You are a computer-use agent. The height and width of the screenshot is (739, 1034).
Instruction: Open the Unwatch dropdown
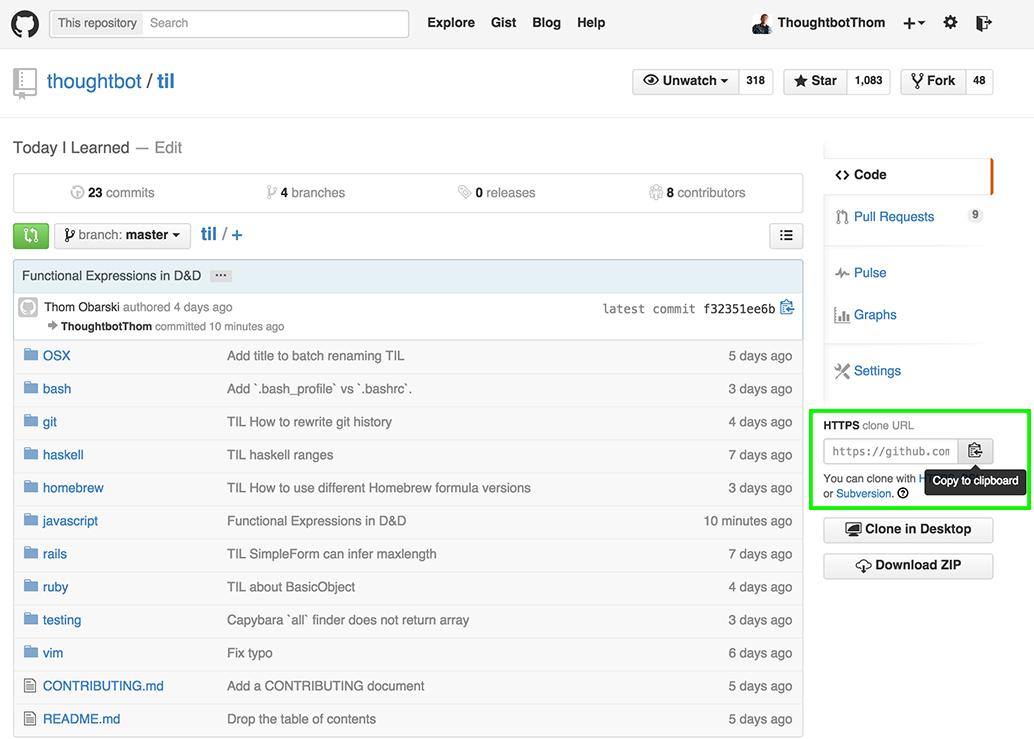(x=686, y=81)
